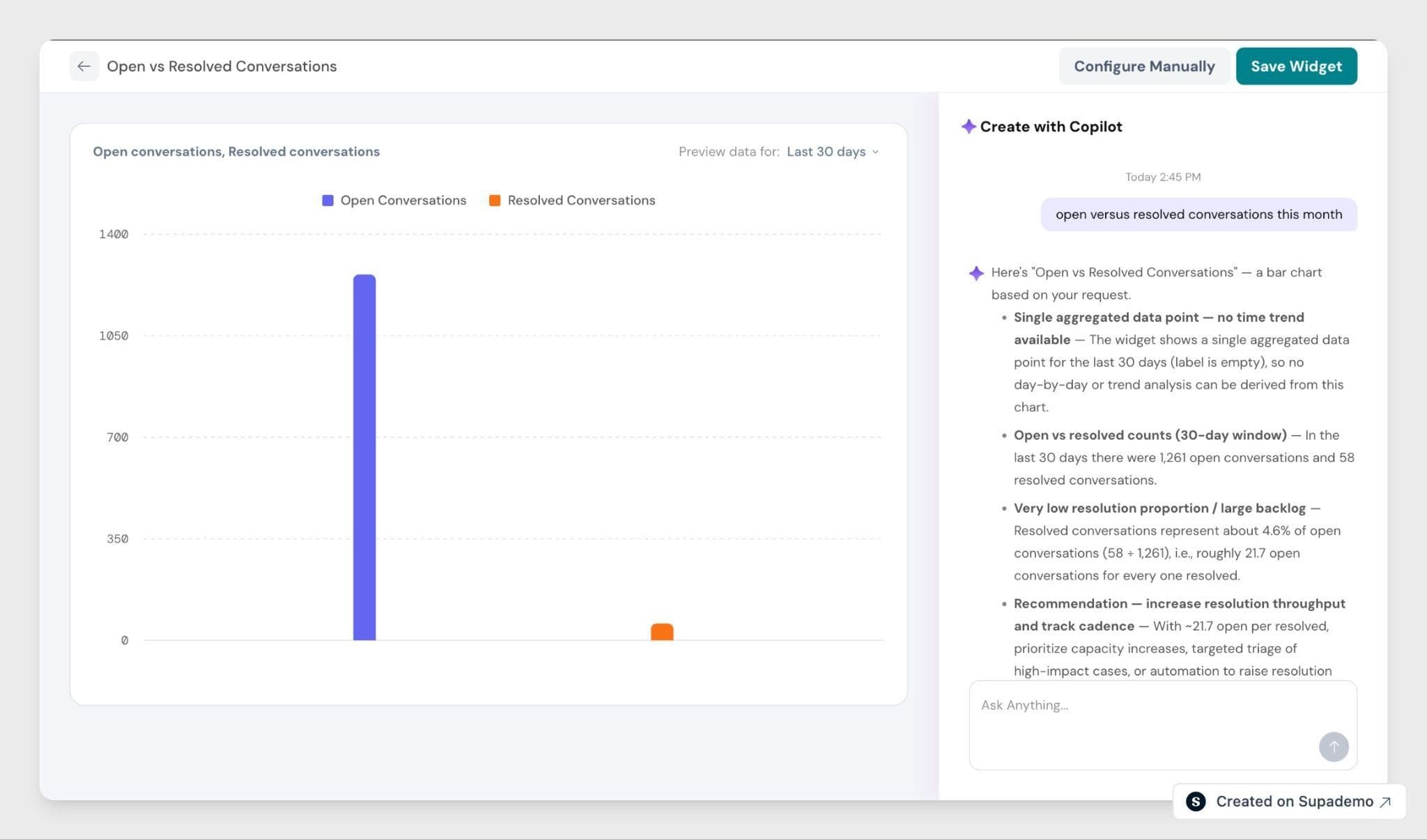Screen dimensions: 1427x840
Task: Go back using the left arrow icon
Action: pos(84,66)
